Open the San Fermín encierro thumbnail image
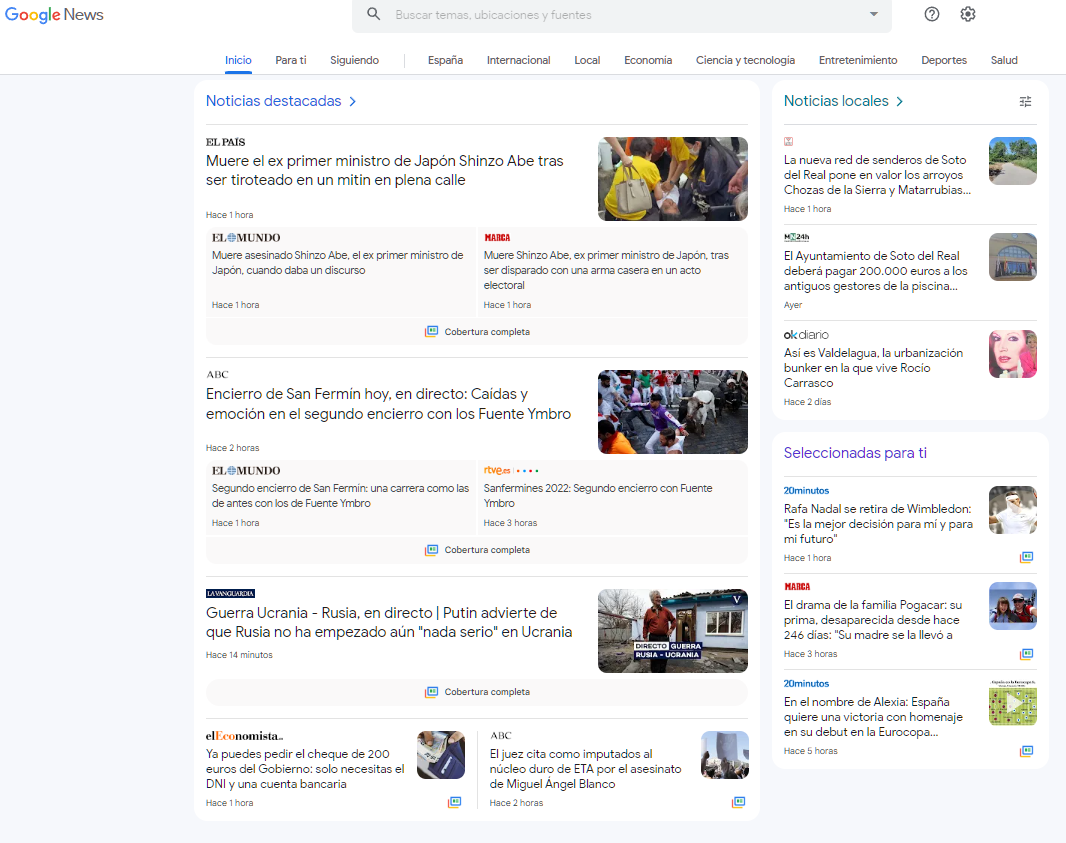Image resolution: width=1066 pixels, height=843 pixels. pyautogui.click(x=673, y=412)
